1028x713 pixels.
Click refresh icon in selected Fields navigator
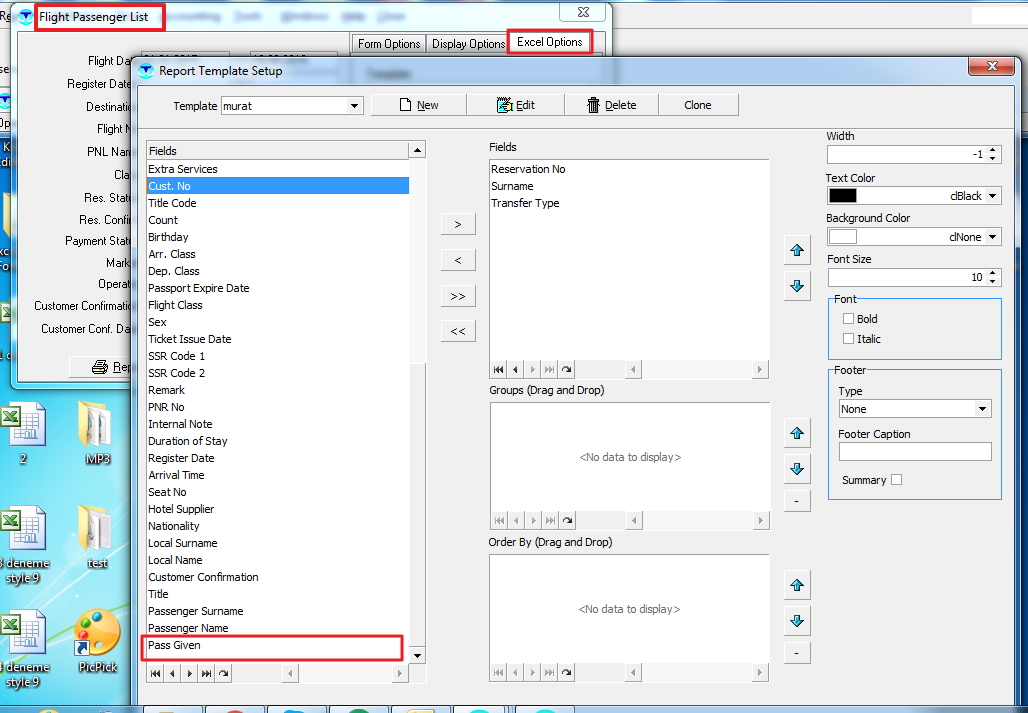pyautogui.click(x=567, y=369)
